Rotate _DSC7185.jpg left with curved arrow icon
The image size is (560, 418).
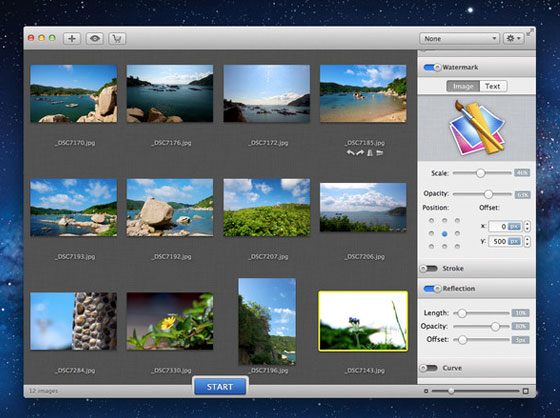point(350,153)
